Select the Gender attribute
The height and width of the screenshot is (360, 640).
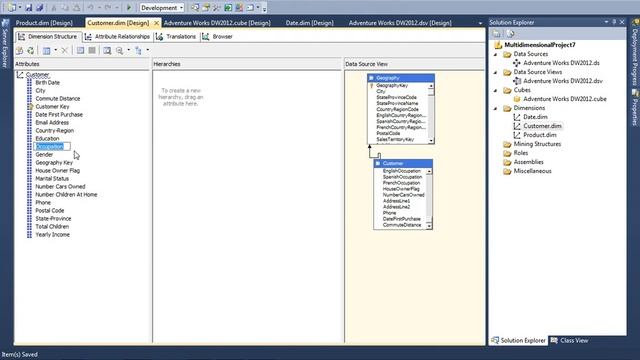click(44, 155)
